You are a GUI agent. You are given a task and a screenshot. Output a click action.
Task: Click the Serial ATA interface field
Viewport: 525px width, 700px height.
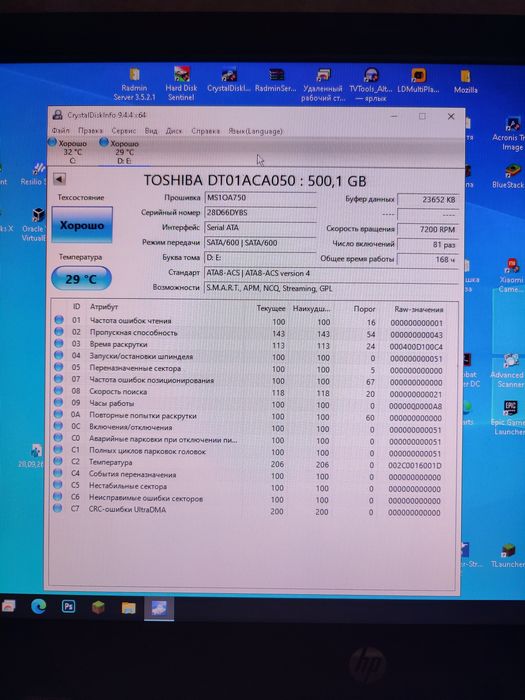coord(260,228)
